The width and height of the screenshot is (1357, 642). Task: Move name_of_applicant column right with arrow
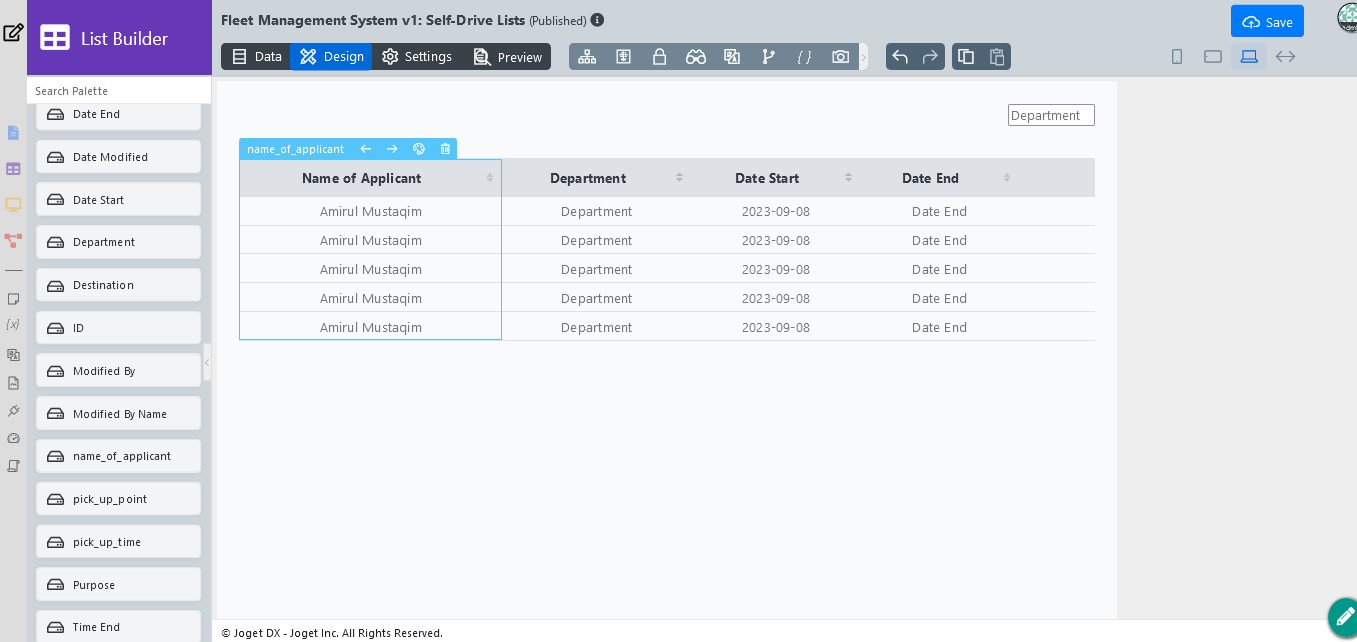pos(392,149)
